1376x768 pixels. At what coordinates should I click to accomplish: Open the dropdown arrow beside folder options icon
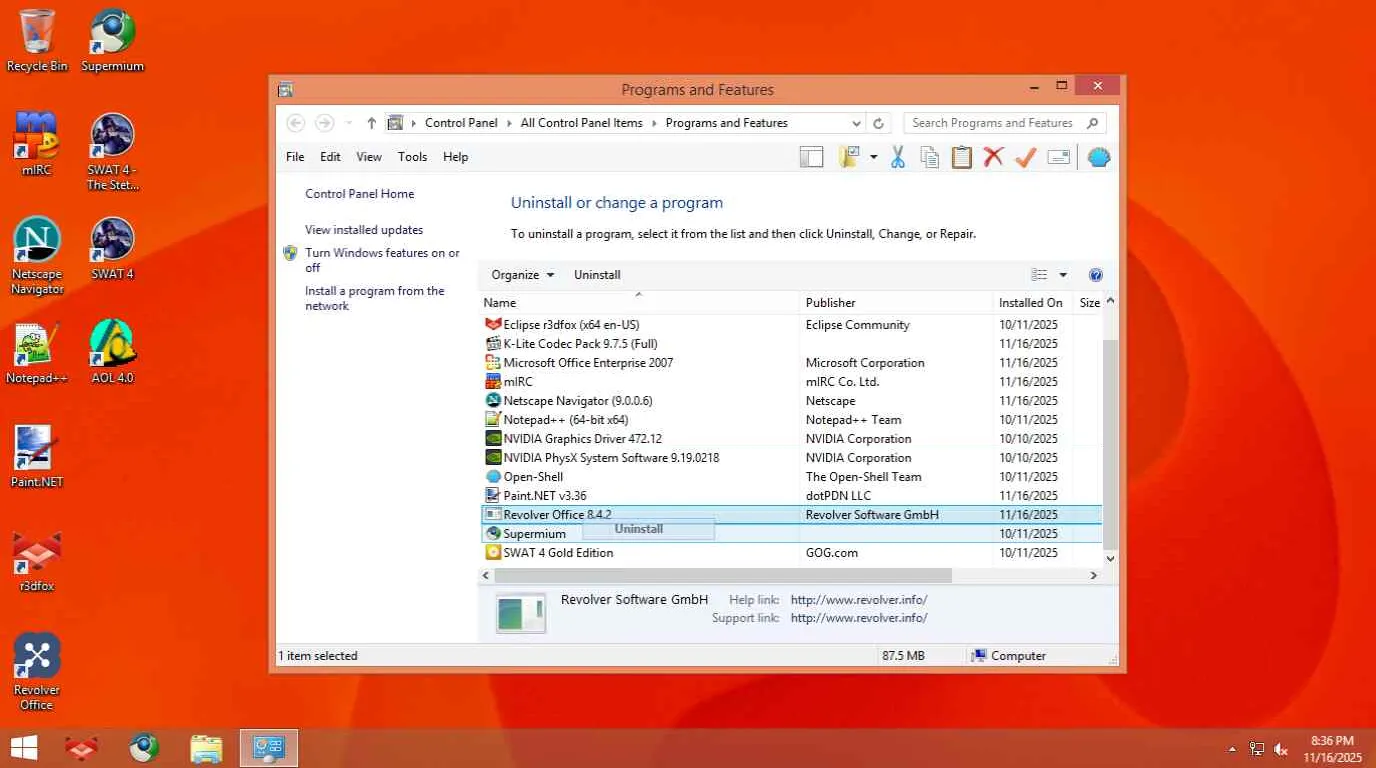(873, 157)
